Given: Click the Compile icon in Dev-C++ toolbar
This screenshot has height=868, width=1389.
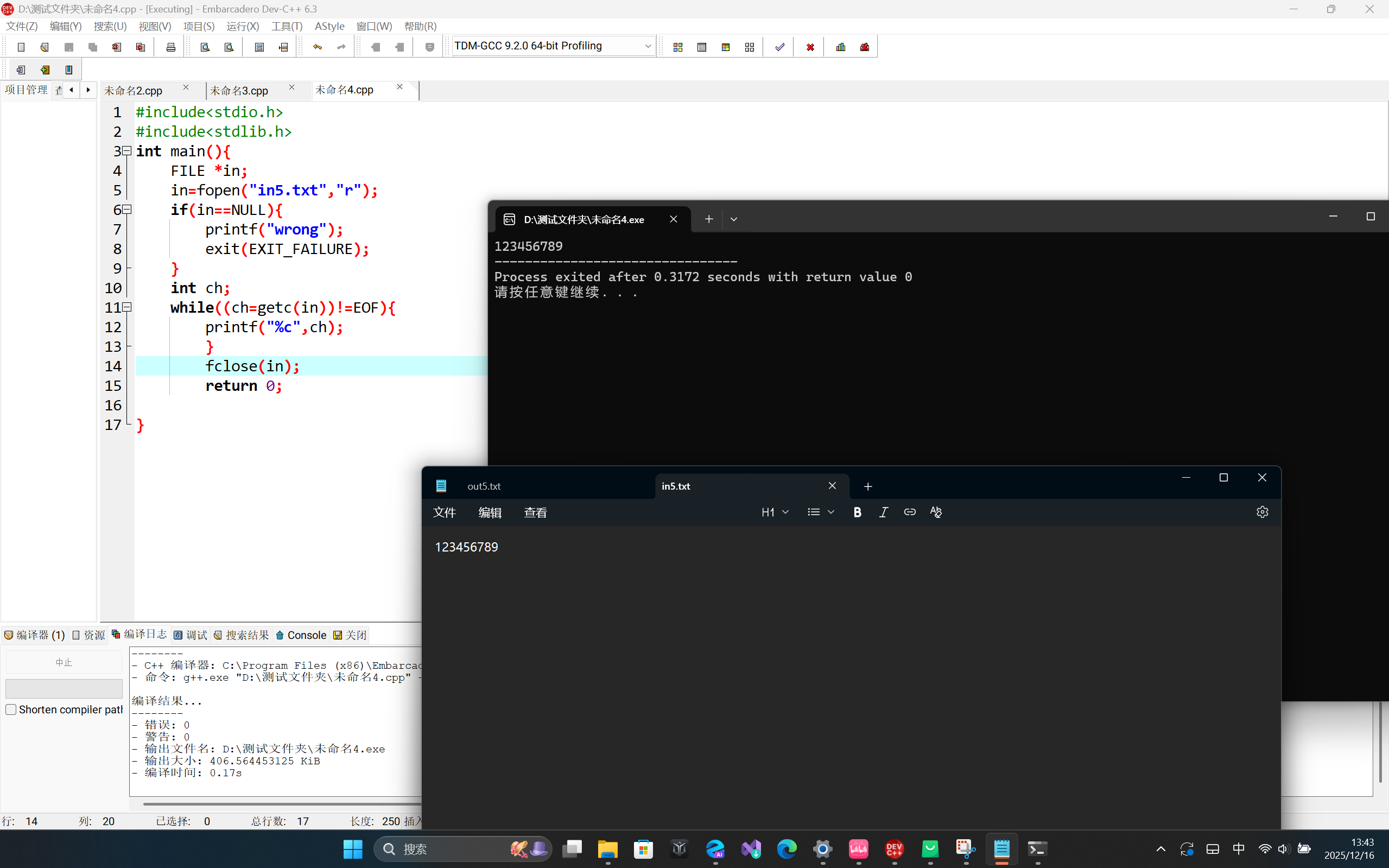Looking at the screenshot, I should (677, 47).
